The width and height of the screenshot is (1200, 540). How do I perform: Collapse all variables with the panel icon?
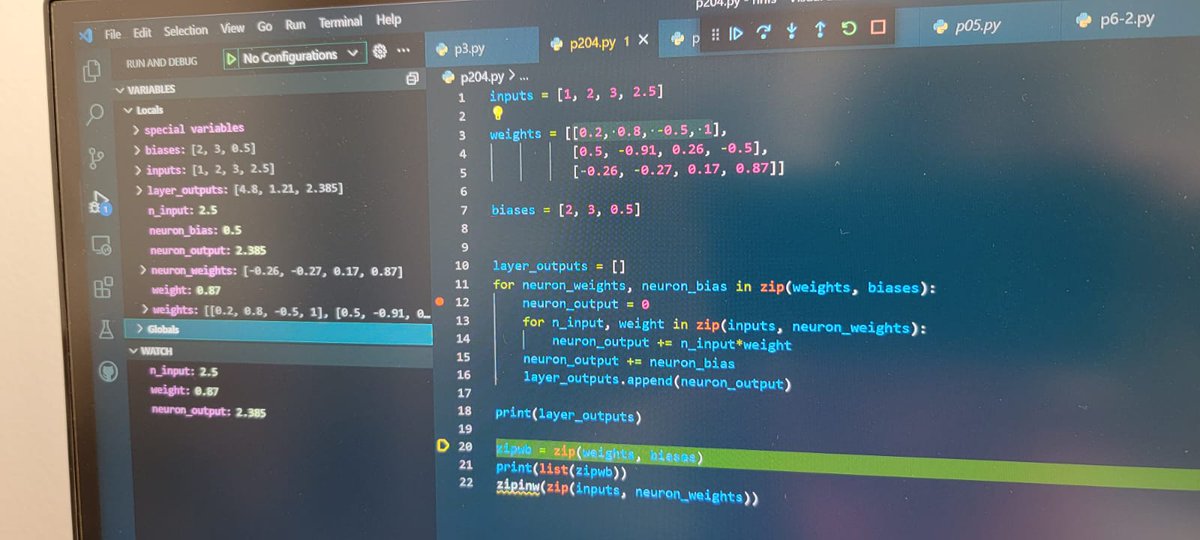coord(412,78)
